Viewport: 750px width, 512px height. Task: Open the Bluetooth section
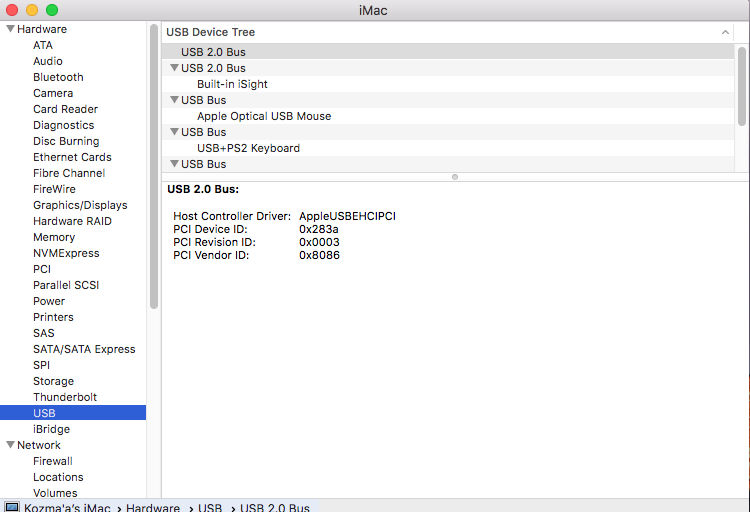58,77
